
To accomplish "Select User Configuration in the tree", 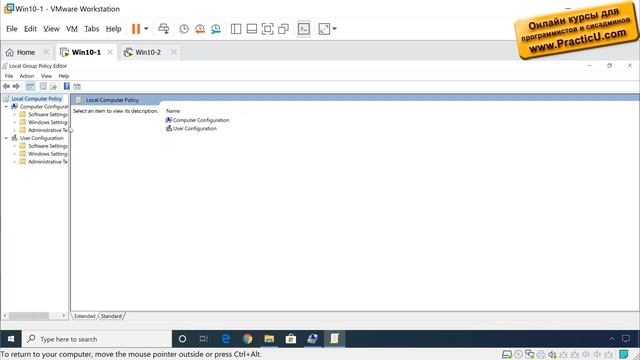I will (x=42, y=138).
